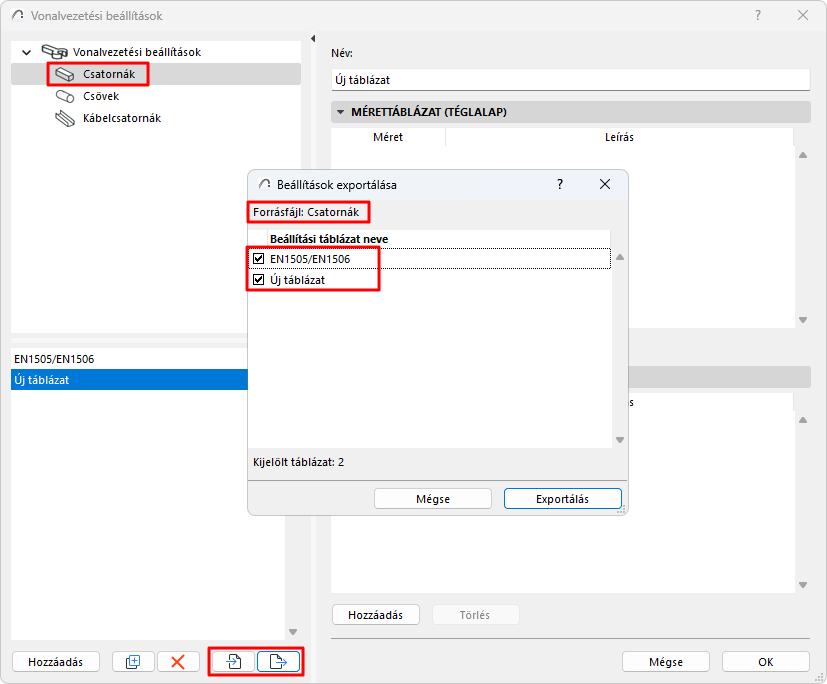Click the import settings icon button
This screenshot has width=827, height=684.
(233, 661)
